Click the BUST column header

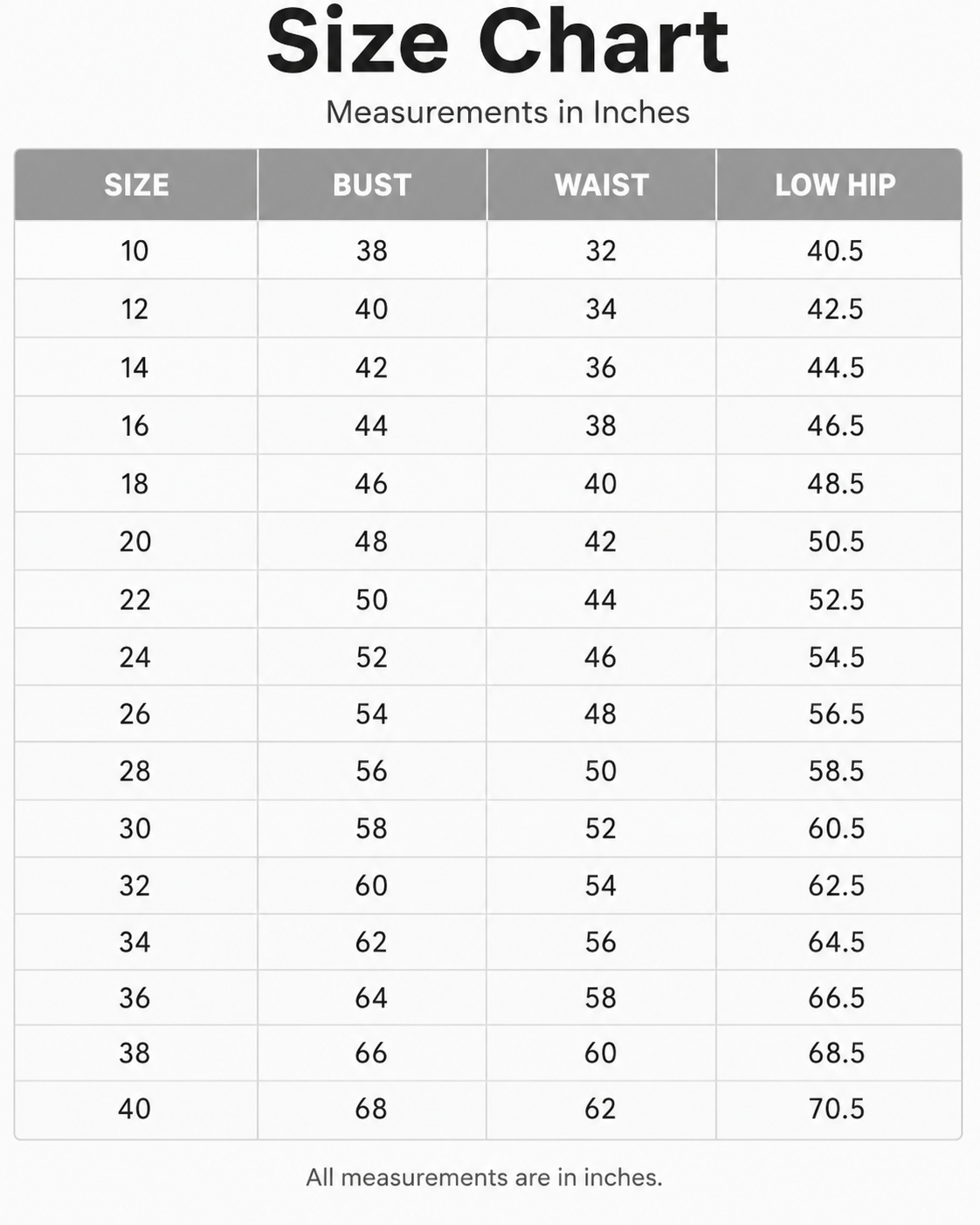372,184
